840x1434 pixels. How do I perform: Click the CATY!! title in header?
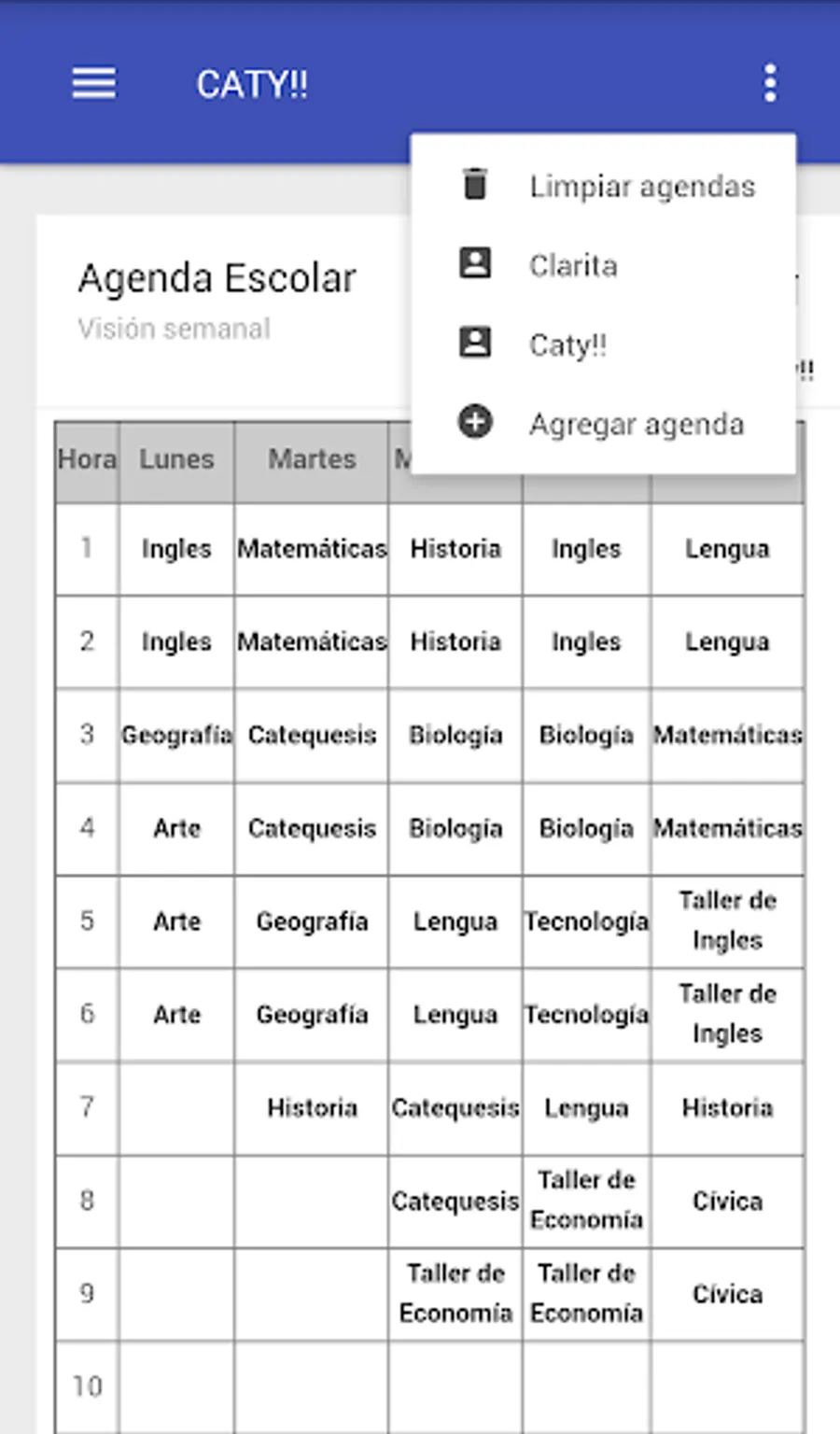[251, 85]
